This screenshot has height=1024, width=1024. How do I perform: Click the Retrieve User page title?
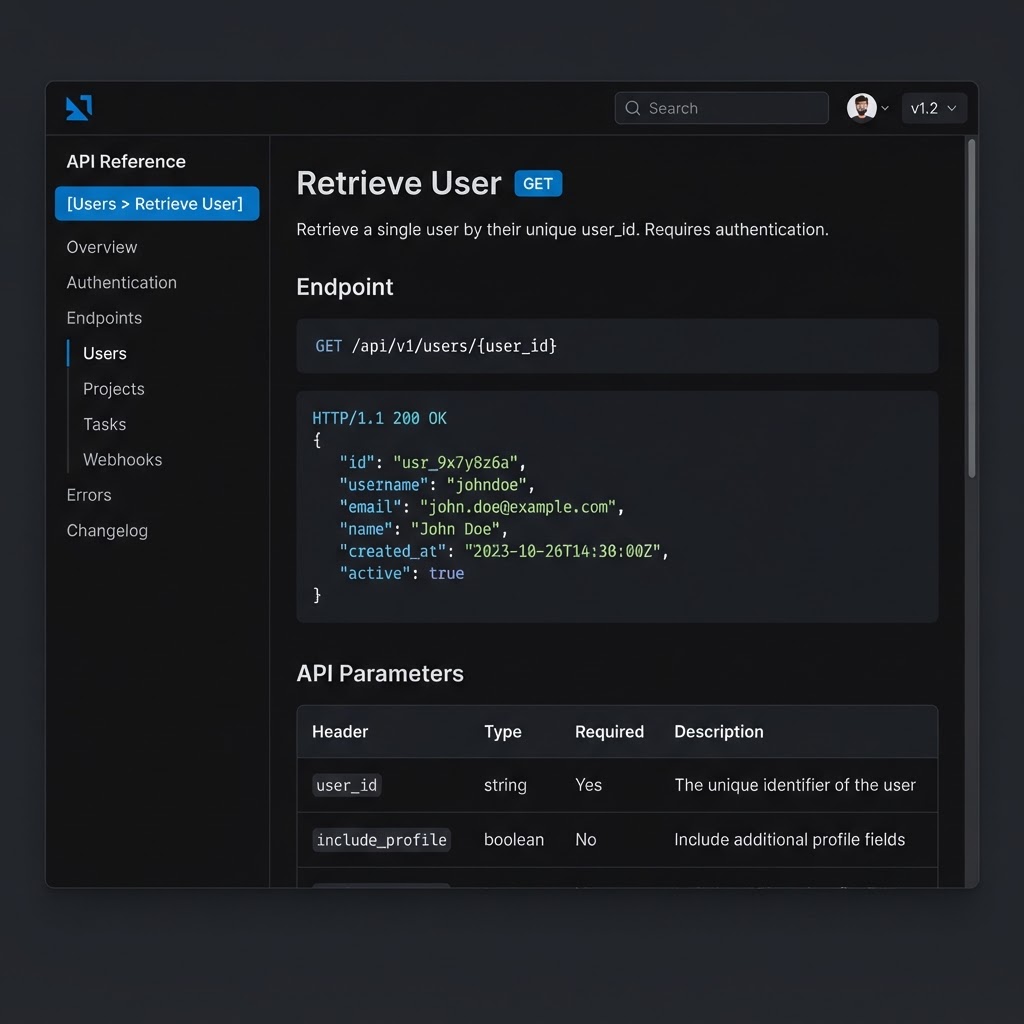click(x=399, y=183)
